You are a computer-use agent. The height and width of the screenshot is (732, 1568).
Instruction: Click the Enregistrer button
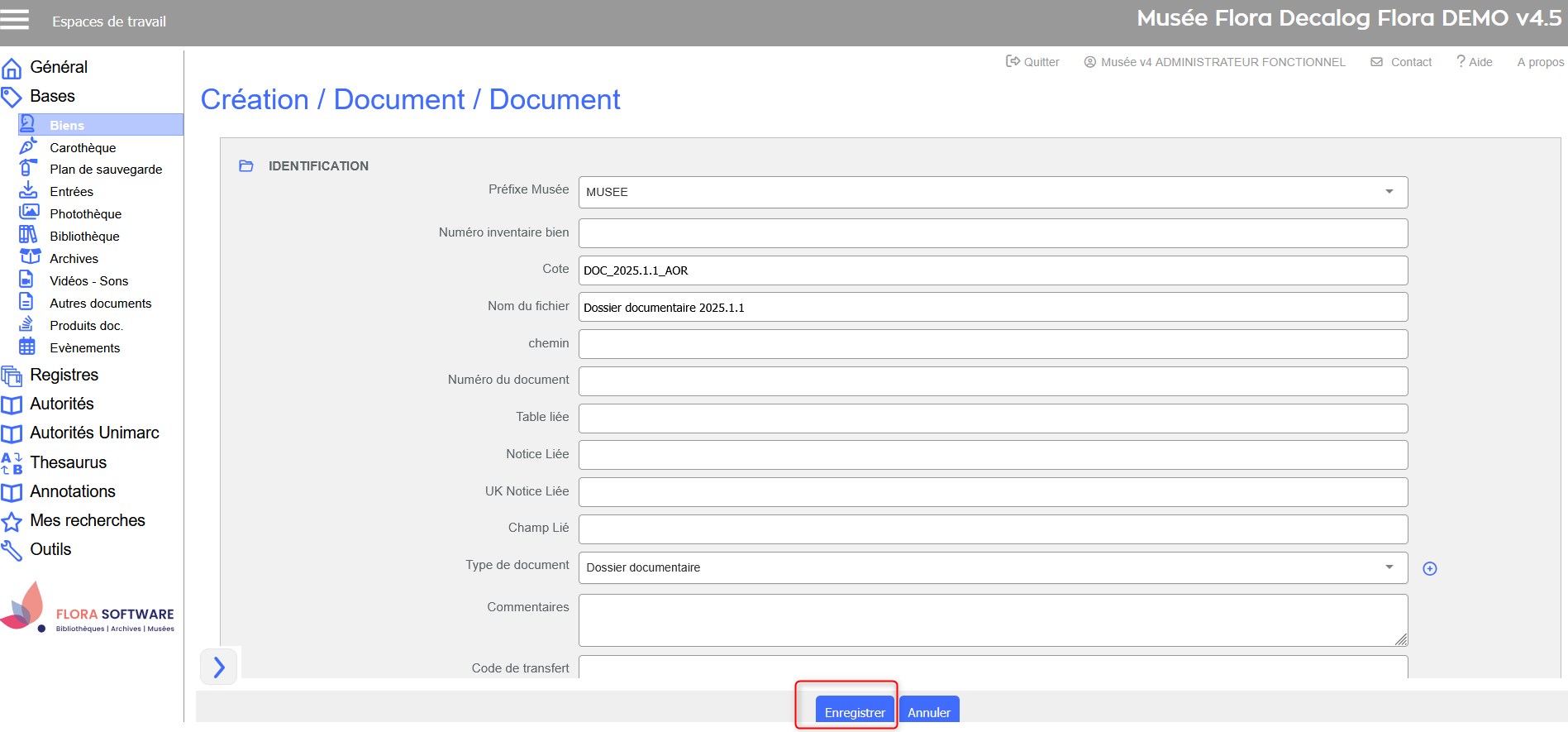(x=854, y=711)
